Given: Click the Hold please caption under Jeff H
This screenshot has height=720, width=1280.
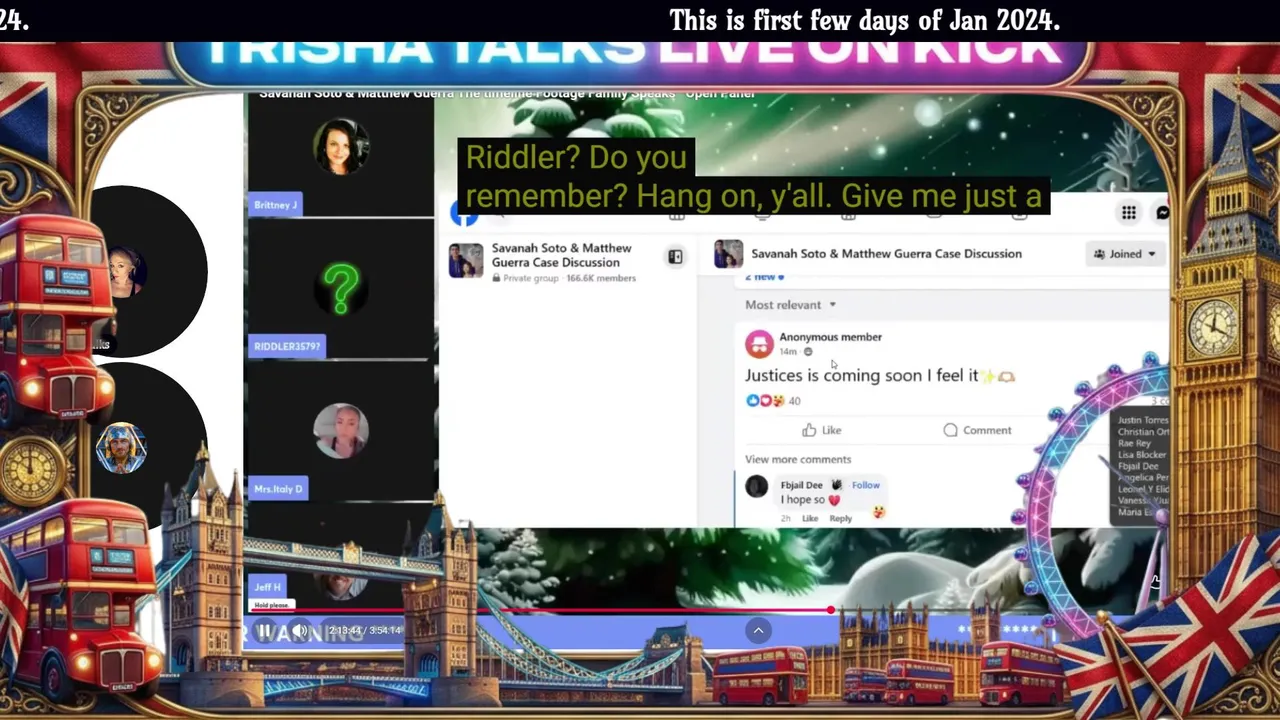Looking at the screenshot, I should tap(271, 605).
